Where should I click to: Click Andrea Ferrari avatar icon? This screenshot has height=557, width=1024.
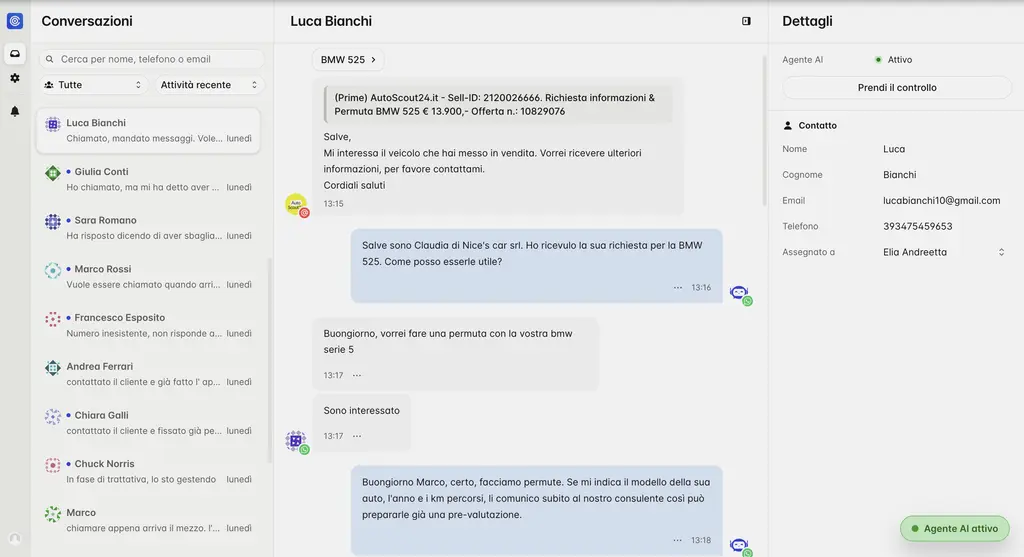[53, 368]
